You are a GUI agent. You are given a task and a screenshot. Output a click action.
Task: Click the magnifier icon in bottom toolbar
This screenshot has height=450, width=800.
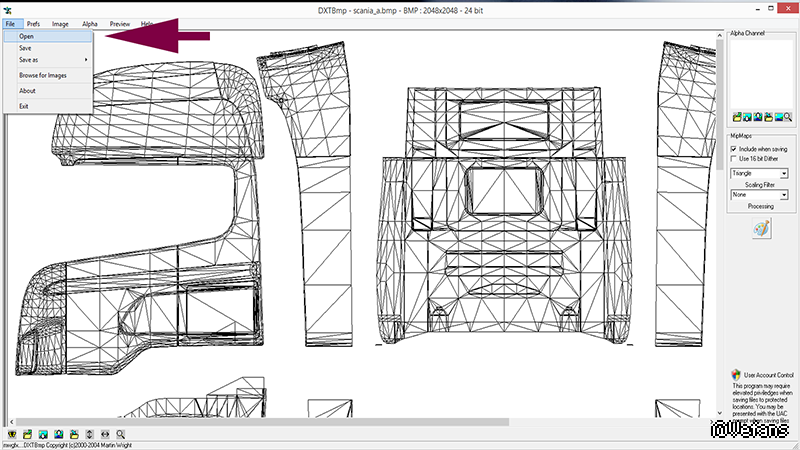[x=120, y=435]
